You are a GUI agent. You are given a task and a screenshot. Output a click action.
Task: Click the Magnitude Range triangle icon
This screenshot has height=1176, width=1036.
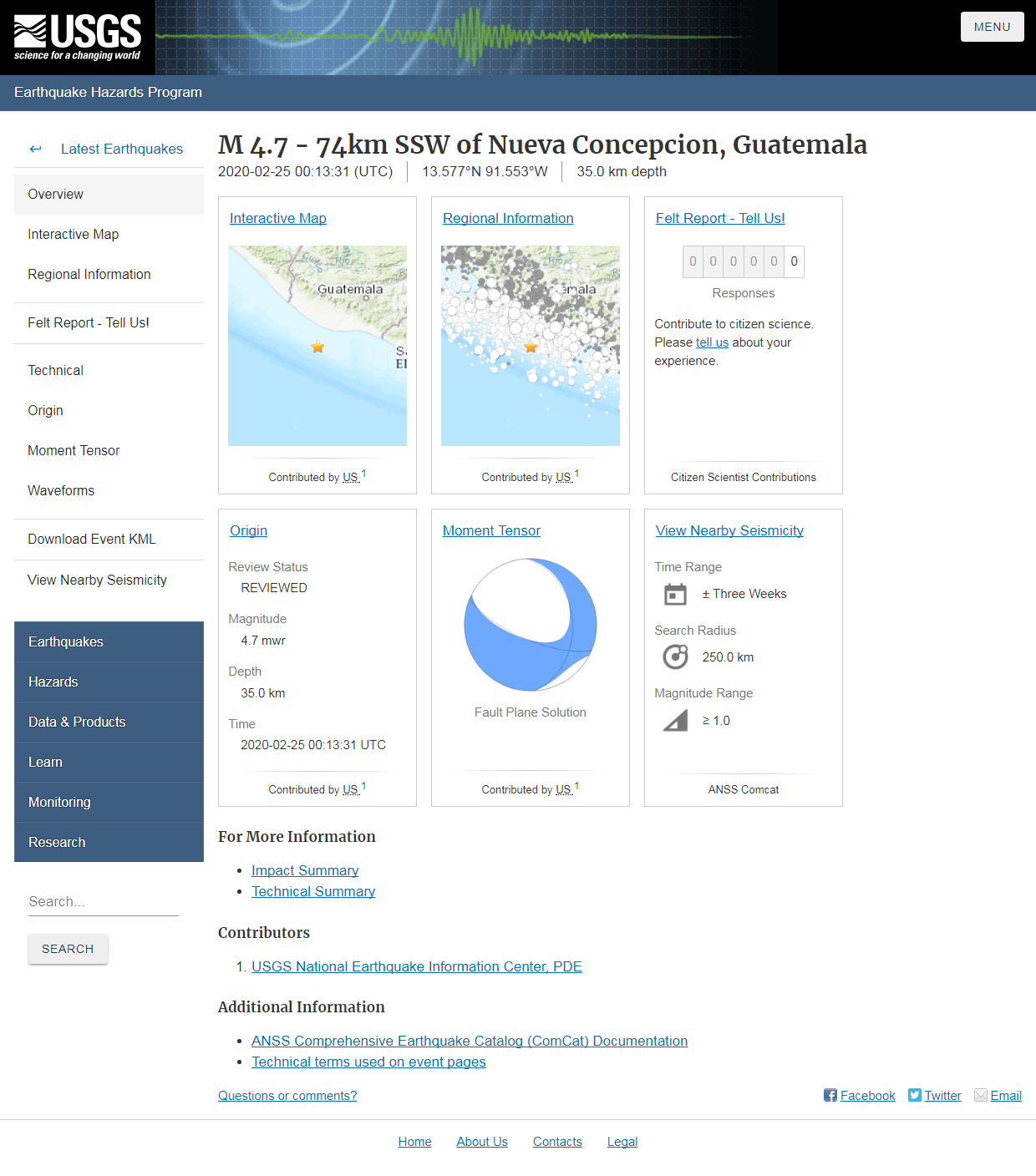pos(675,721)
